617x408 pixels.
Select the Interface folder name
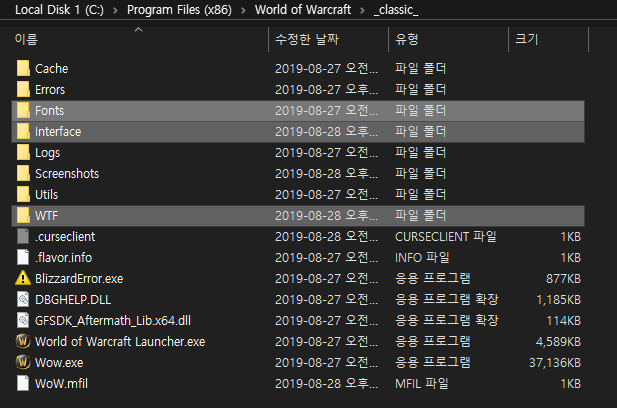coord(58,132)
